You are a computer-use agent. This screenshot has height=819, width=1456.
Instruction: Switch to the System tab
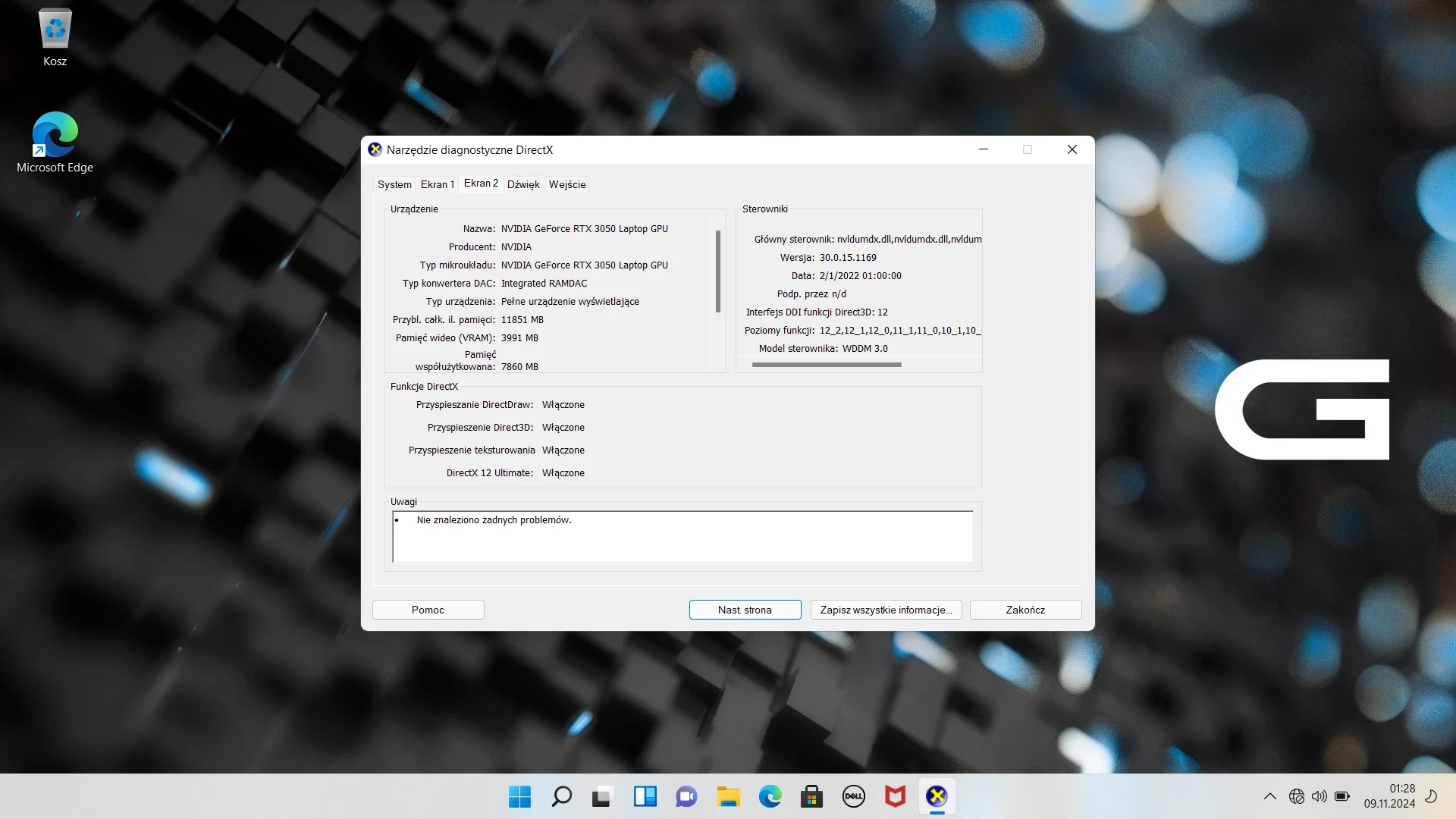coord(394,184)
